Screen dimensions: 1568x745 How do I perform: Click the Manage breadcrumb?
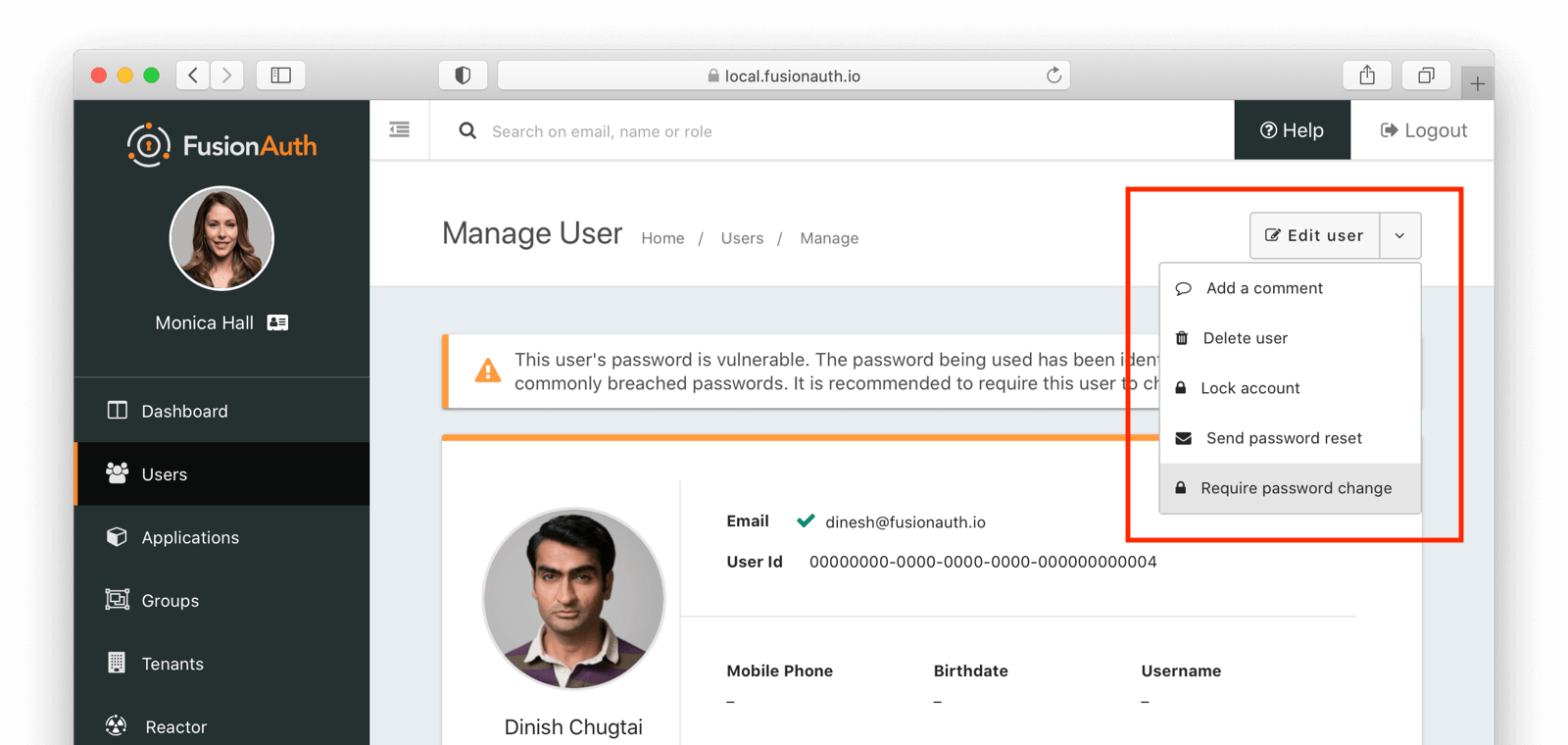(x=829, y=238)
